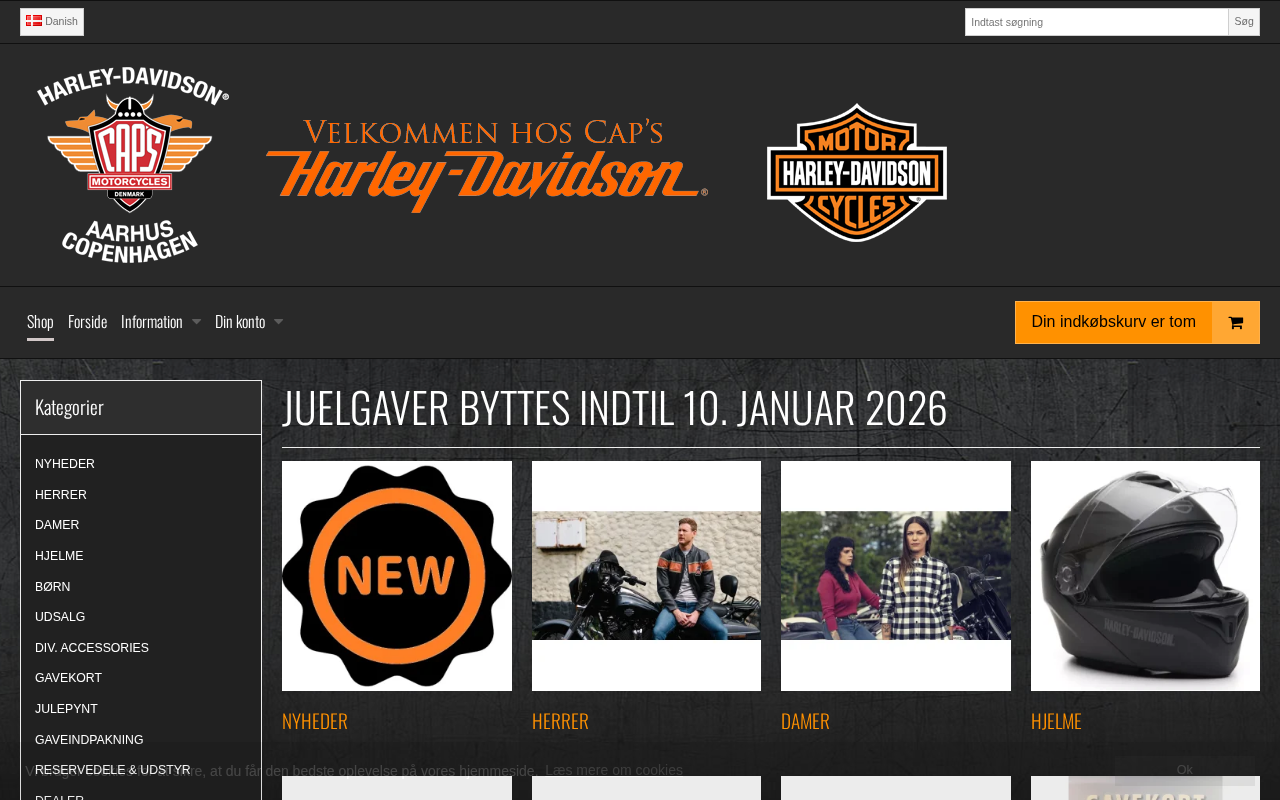Open HJELME in the Kategorier sidebar
The image size is (1280, 800).
pyautogui.click(x=59, y=556)
